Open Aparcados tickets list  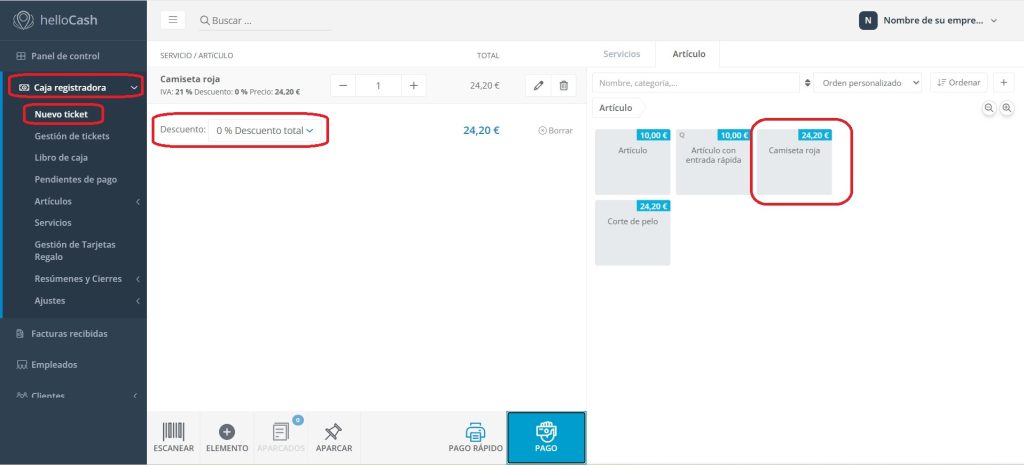tap(281, 438)
